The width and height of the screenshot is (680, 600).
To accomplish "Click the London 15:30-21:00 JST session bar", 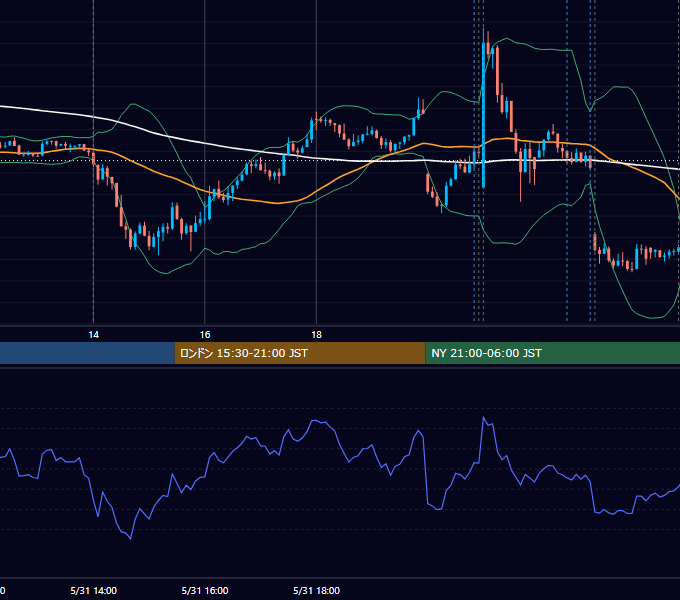I will 300,353.
